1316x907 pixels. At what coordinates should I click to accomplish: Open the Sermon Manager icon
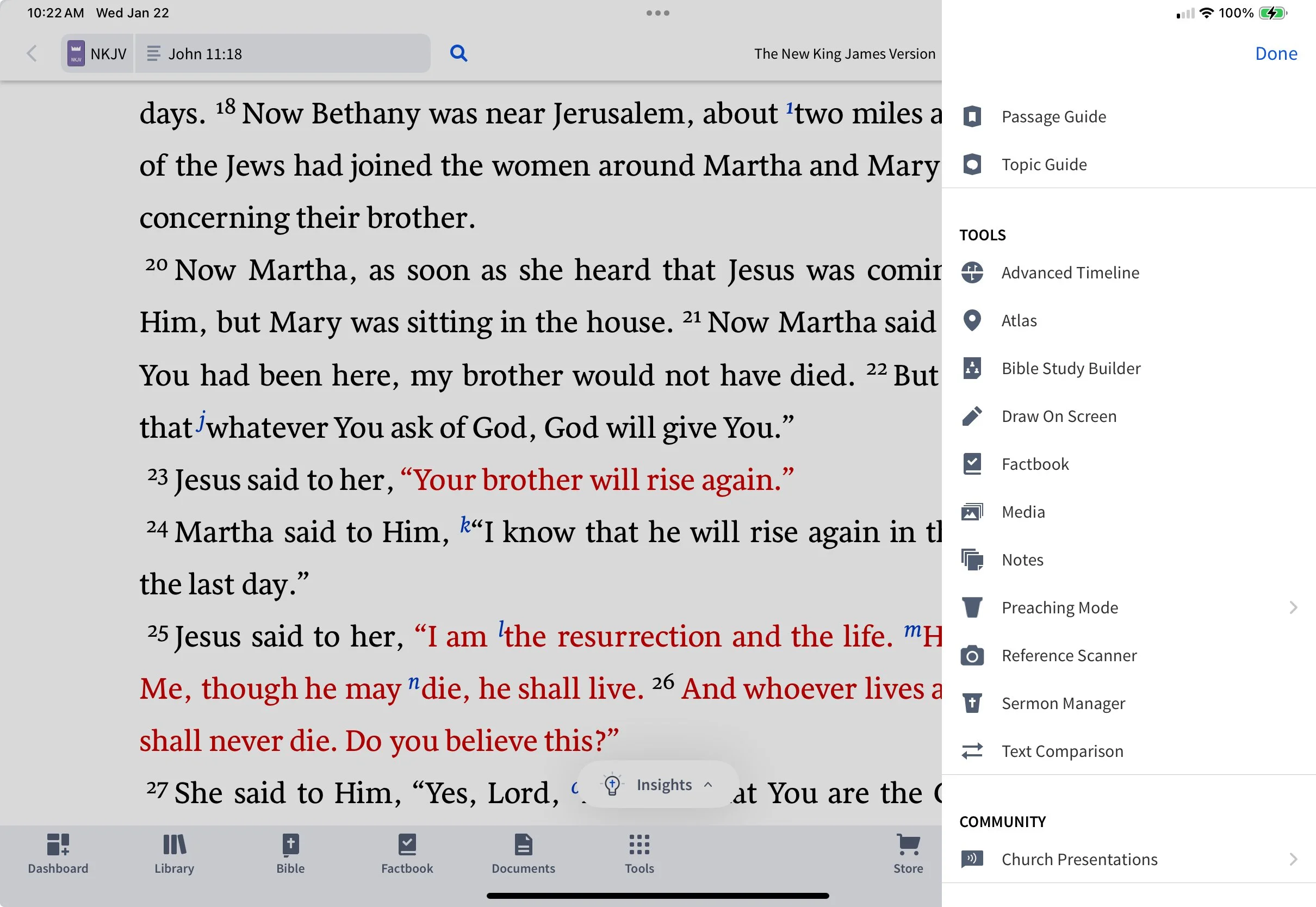click(x=972, y=704)
